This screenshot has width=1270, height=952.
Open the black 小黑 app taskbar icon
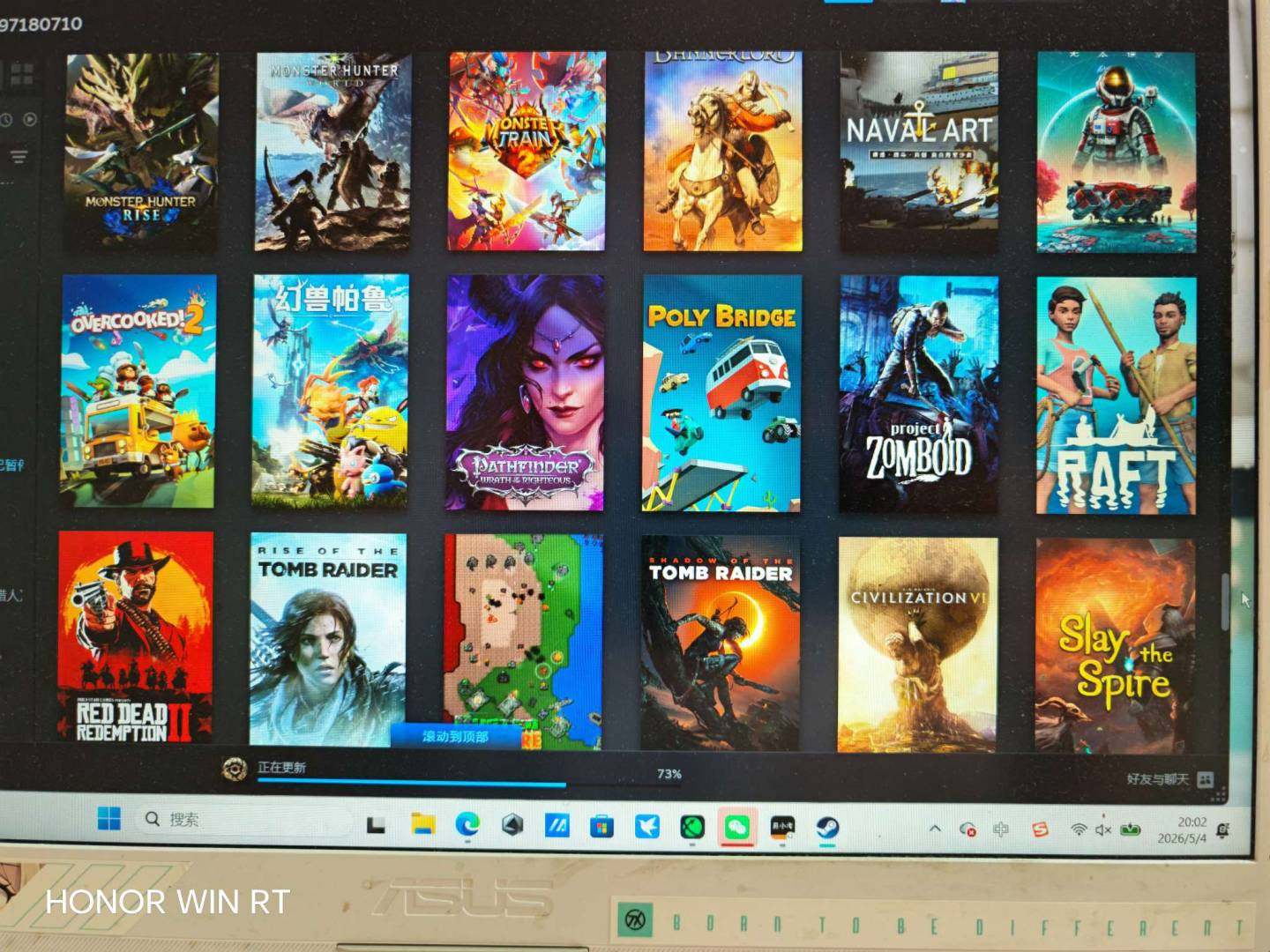781,828
